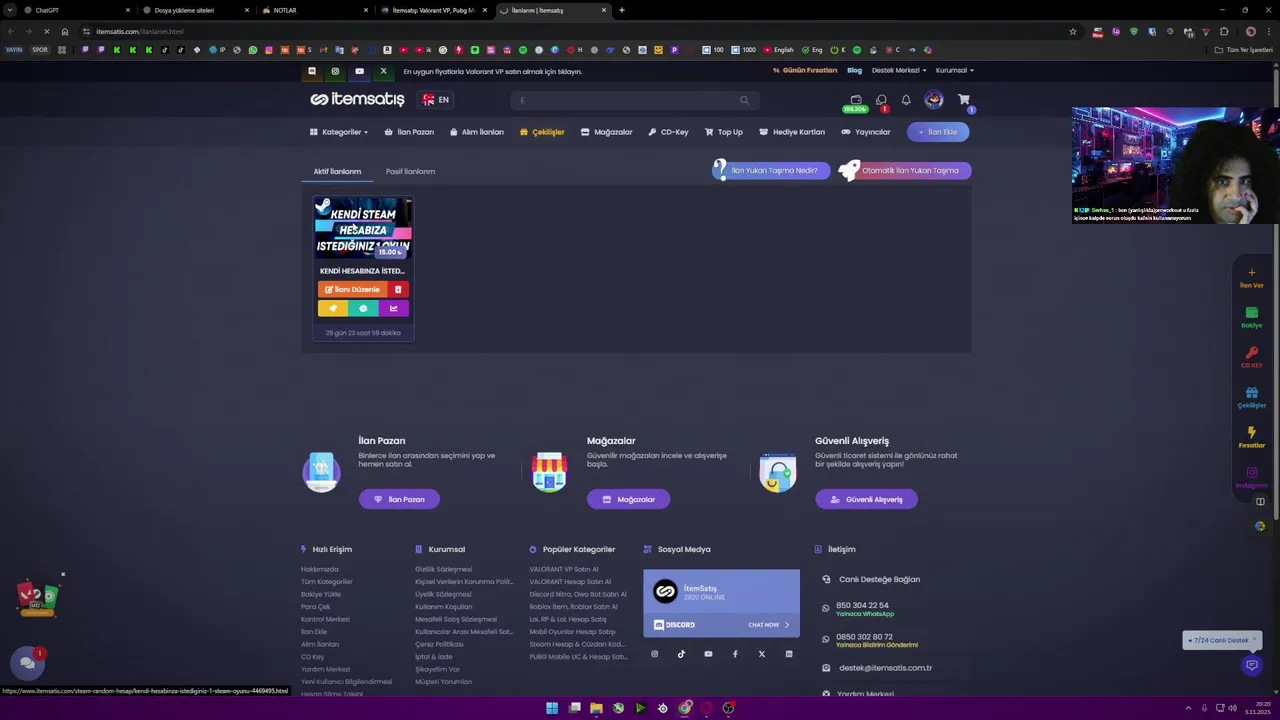Open the notifications bell

point(906,100)
